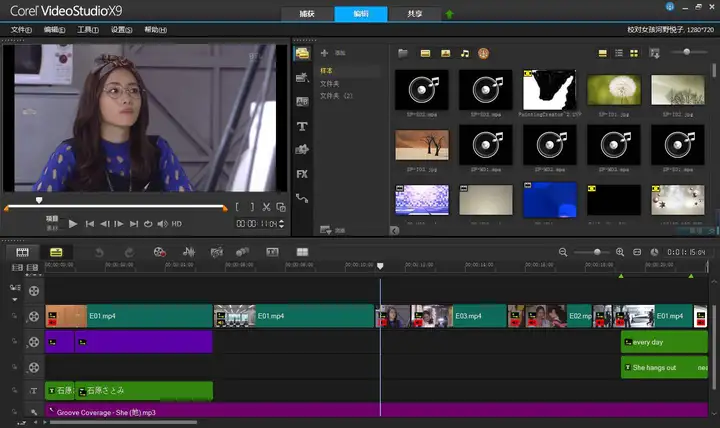Click the Undo arrow in timeline toolbar
This screenshot has height=428, width=720.
(100, 252)
